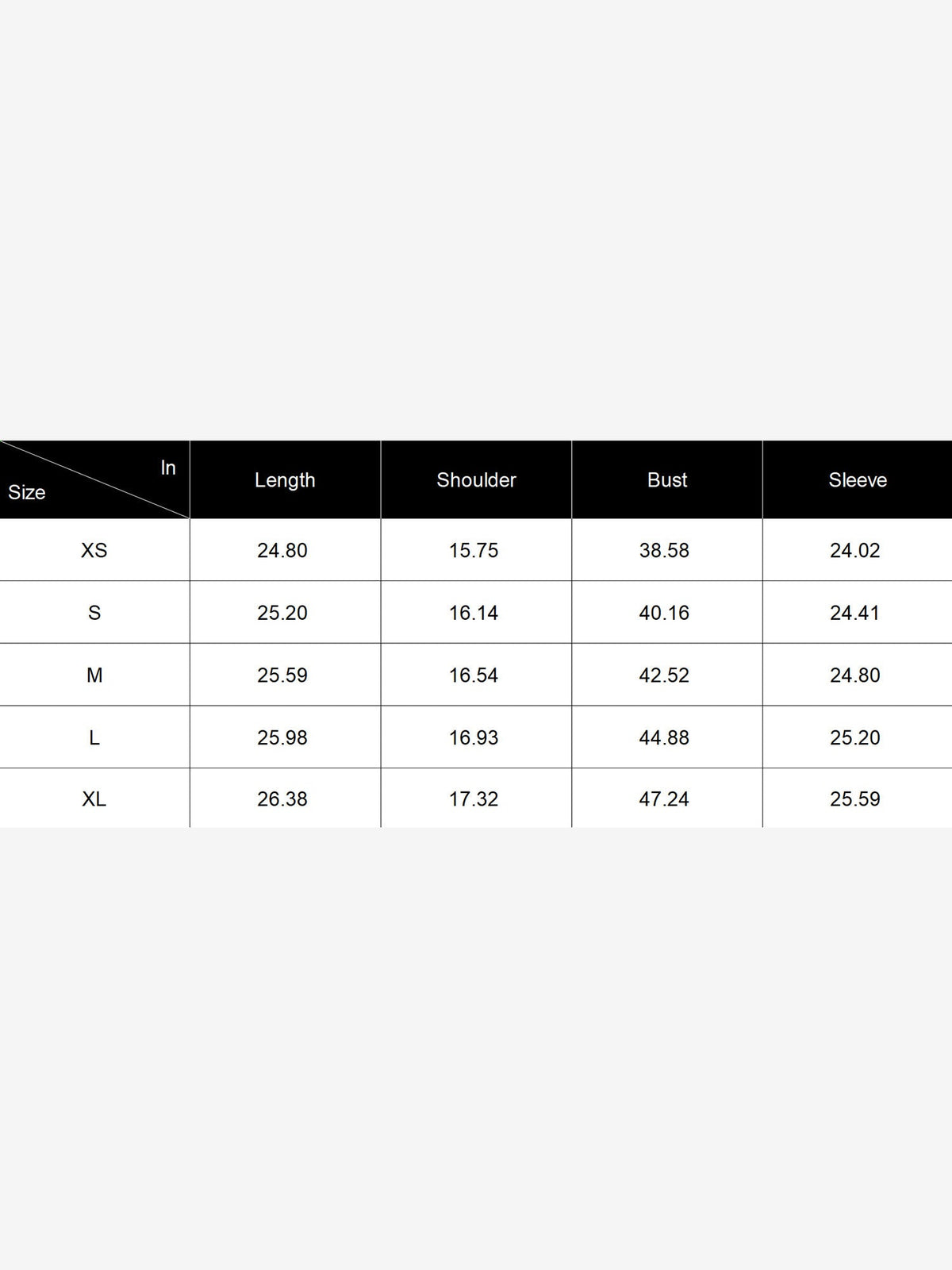Select the XS size row label
952x1270 pixels.
click(x=94, y=550)
